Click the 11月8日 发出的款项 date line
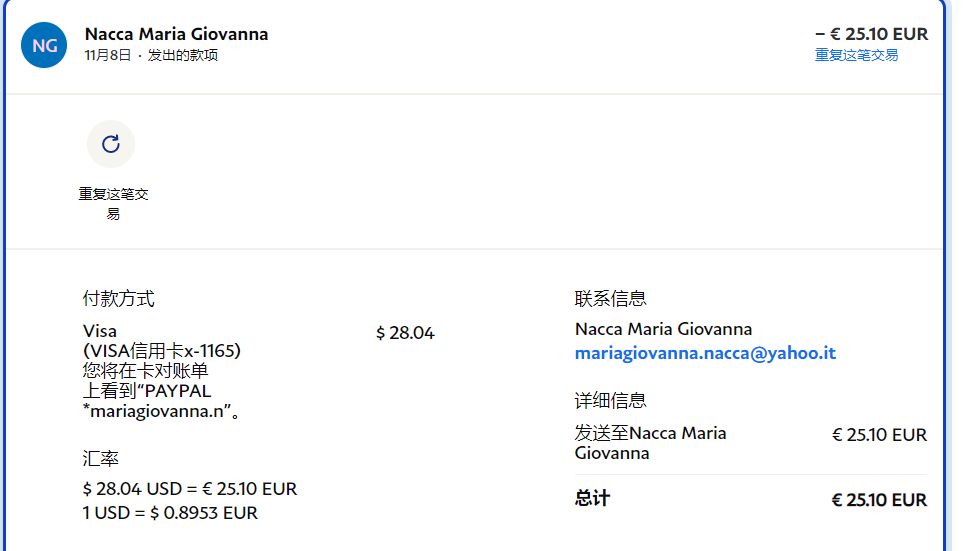The width and height of the screenshot is (964, 551). 151,55
